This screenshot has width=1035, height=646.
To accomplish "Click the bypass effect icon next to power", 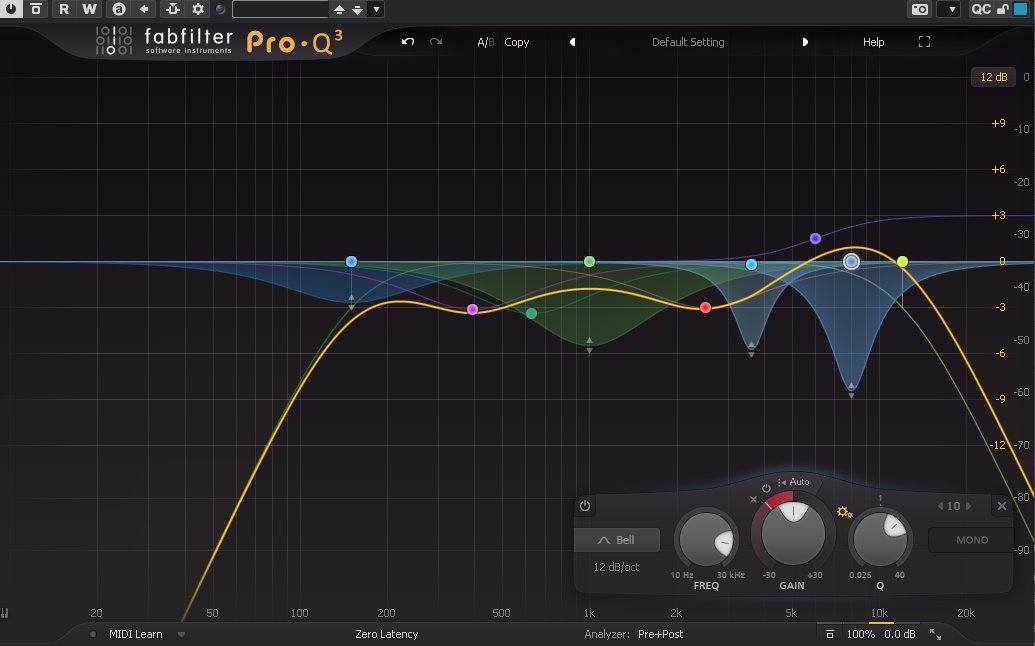I will 36,9.
